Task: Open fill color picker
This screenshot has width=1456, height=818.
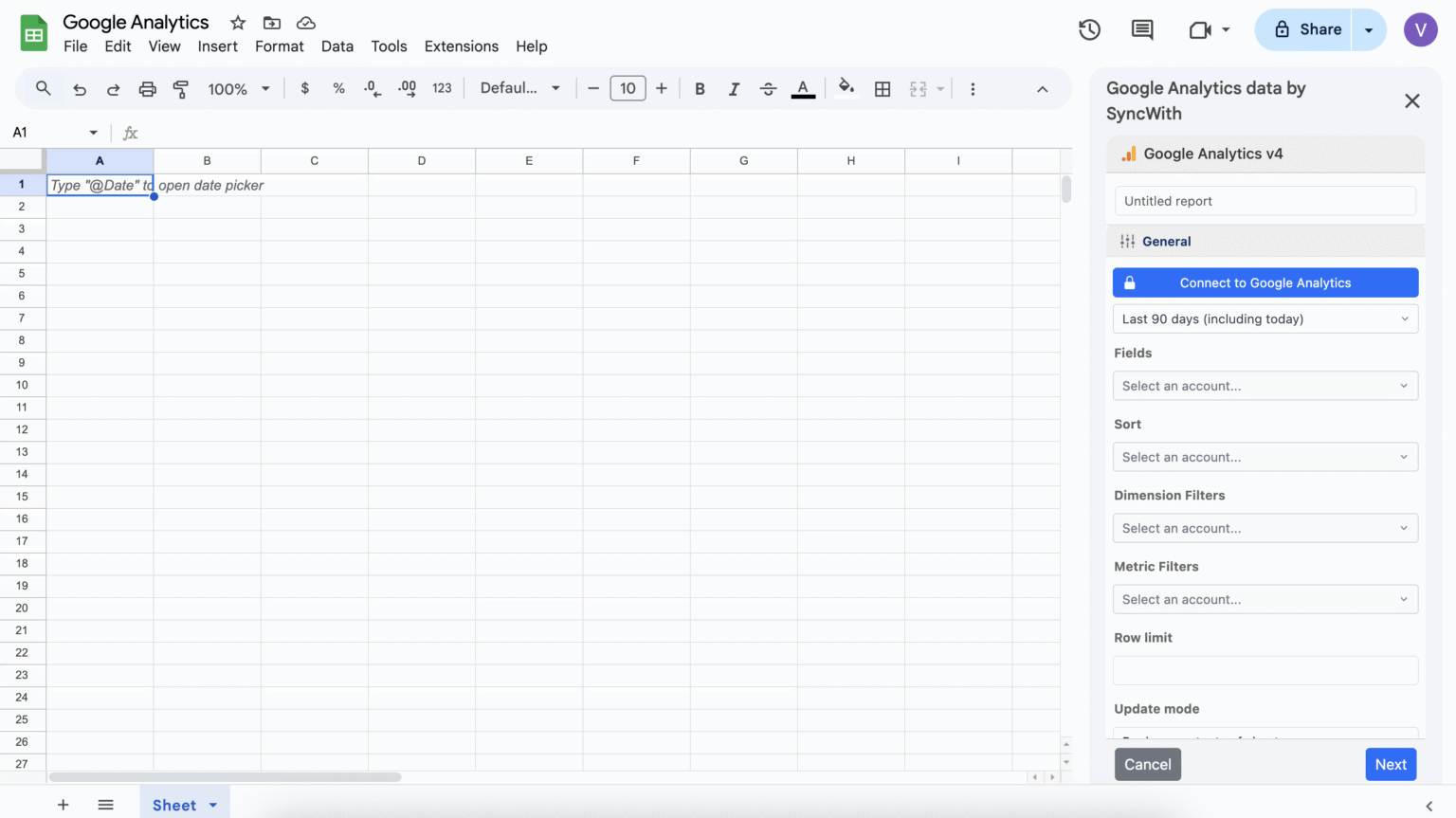Action: click(x=846, y=88)
